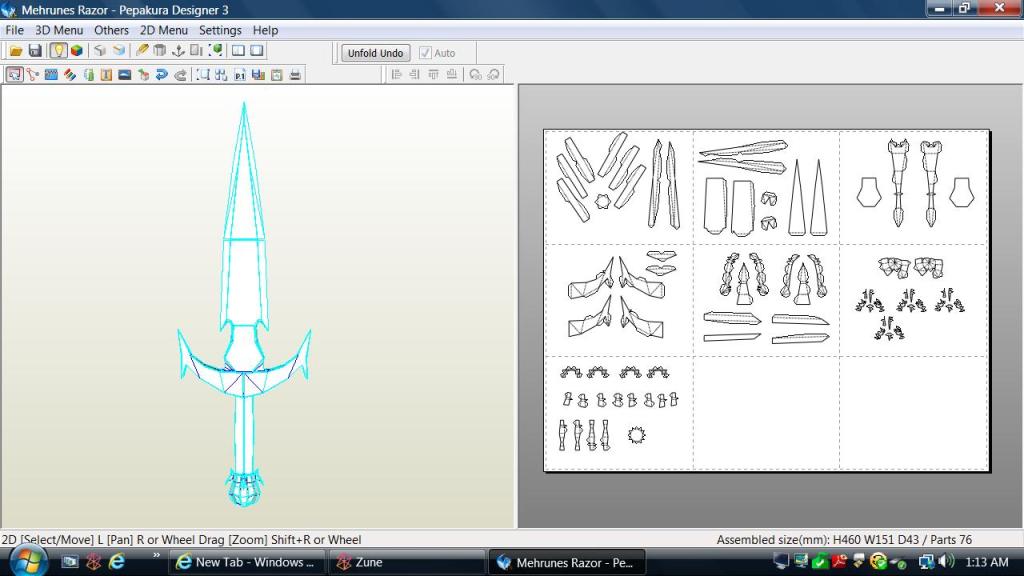Click the Unfold Undo button
This screenshot has width=1024, height=576.
point(376,53)
